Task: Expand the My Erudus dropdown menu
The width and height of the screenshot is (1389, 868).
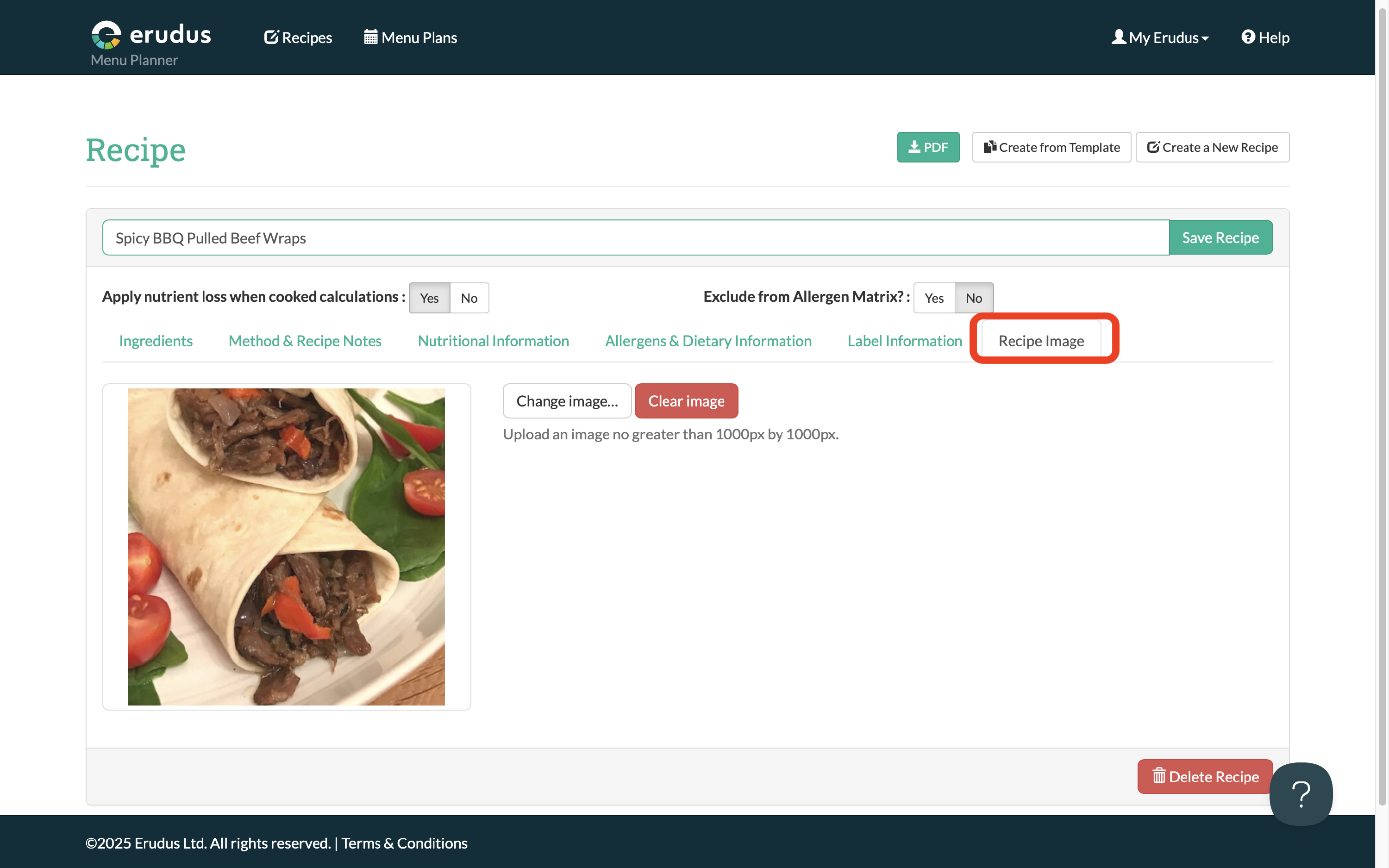Action: pos(1160,38)
